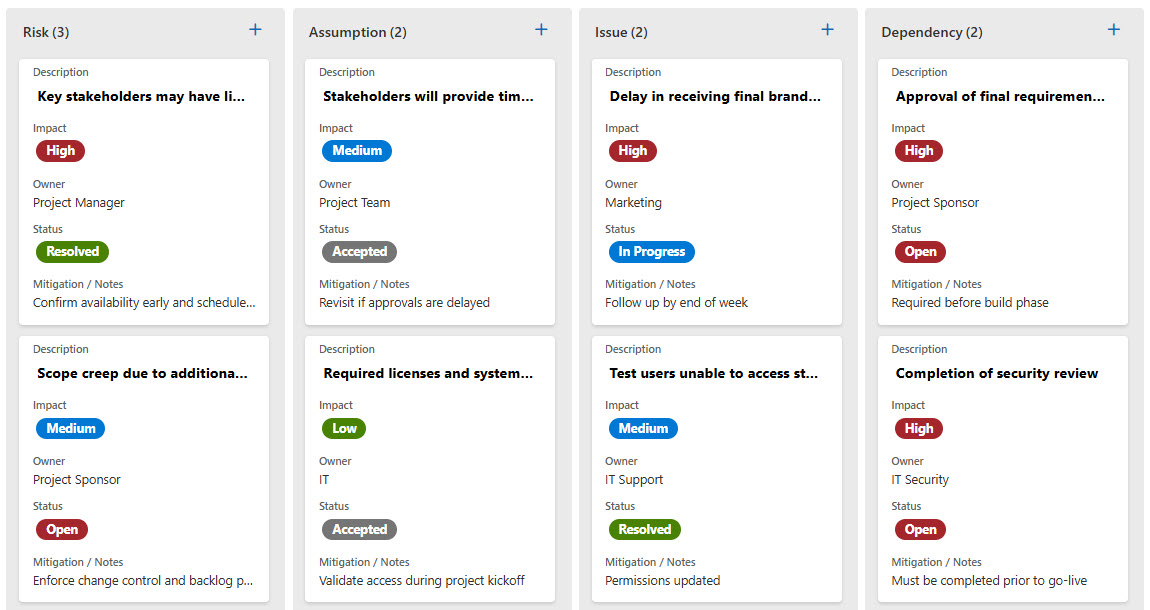Click the High impact badge under Issue

(633, 151)
